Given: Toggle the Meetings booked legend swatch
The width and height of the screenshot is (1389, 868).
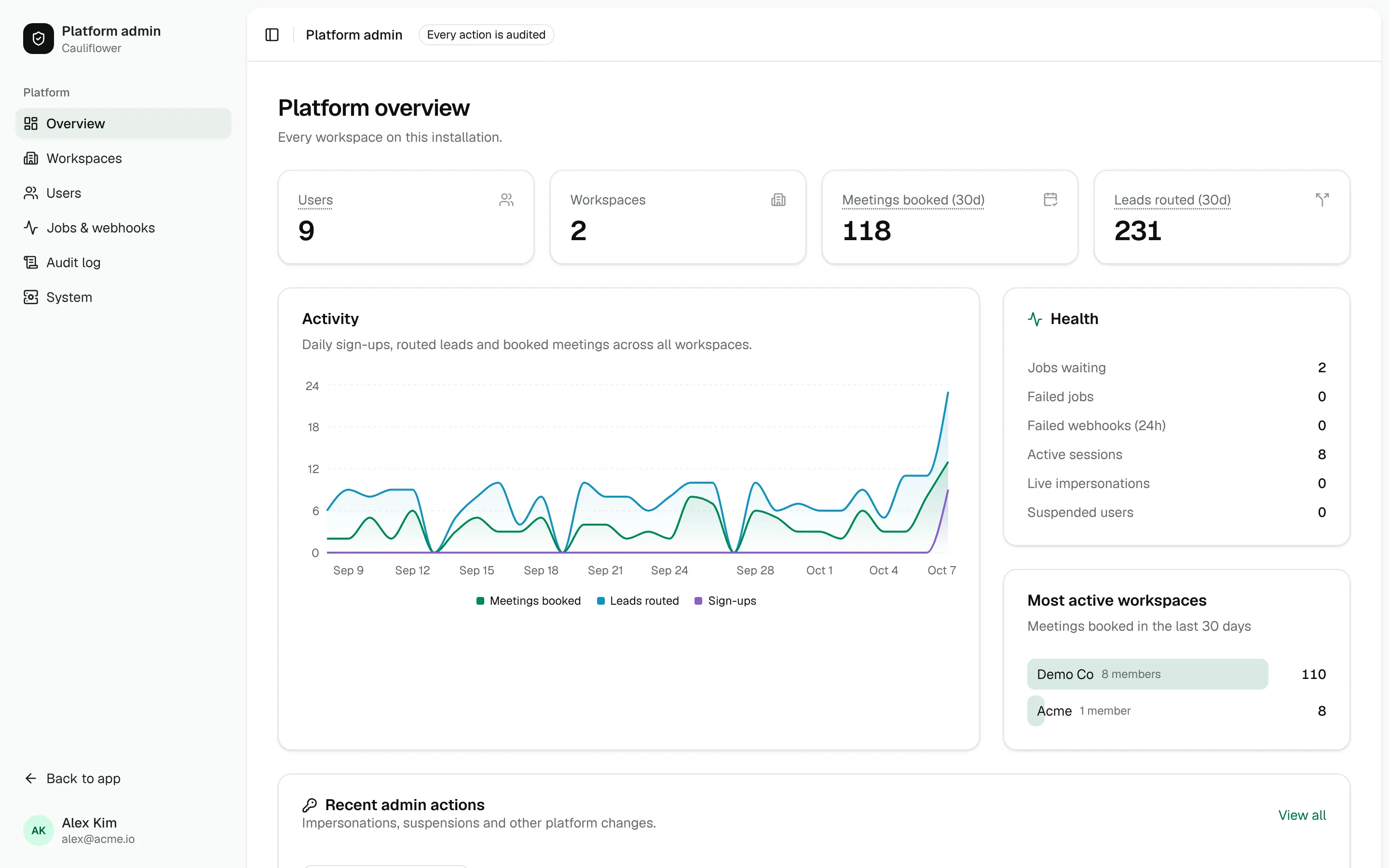Looking at the screenshot, I should (x=480, y=601).
